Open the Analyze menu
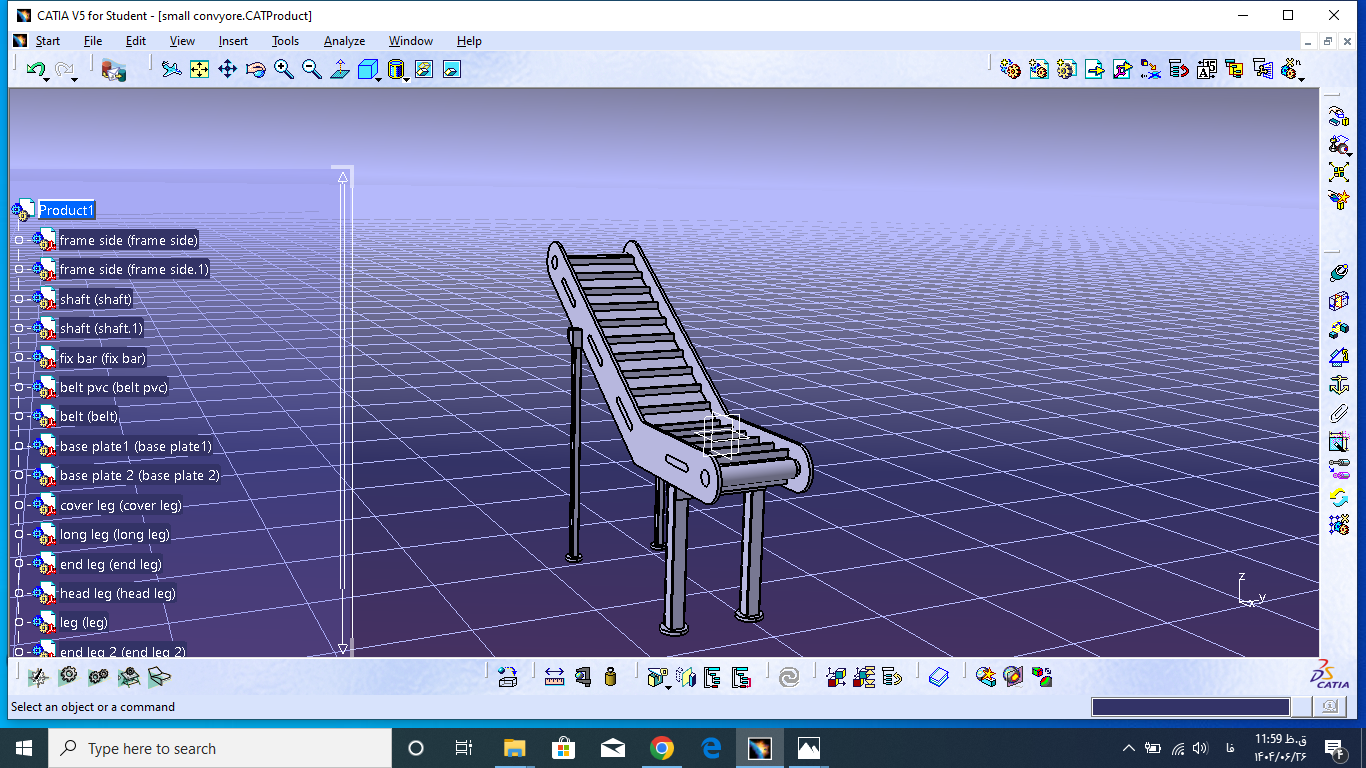 [x=344, y=41]
